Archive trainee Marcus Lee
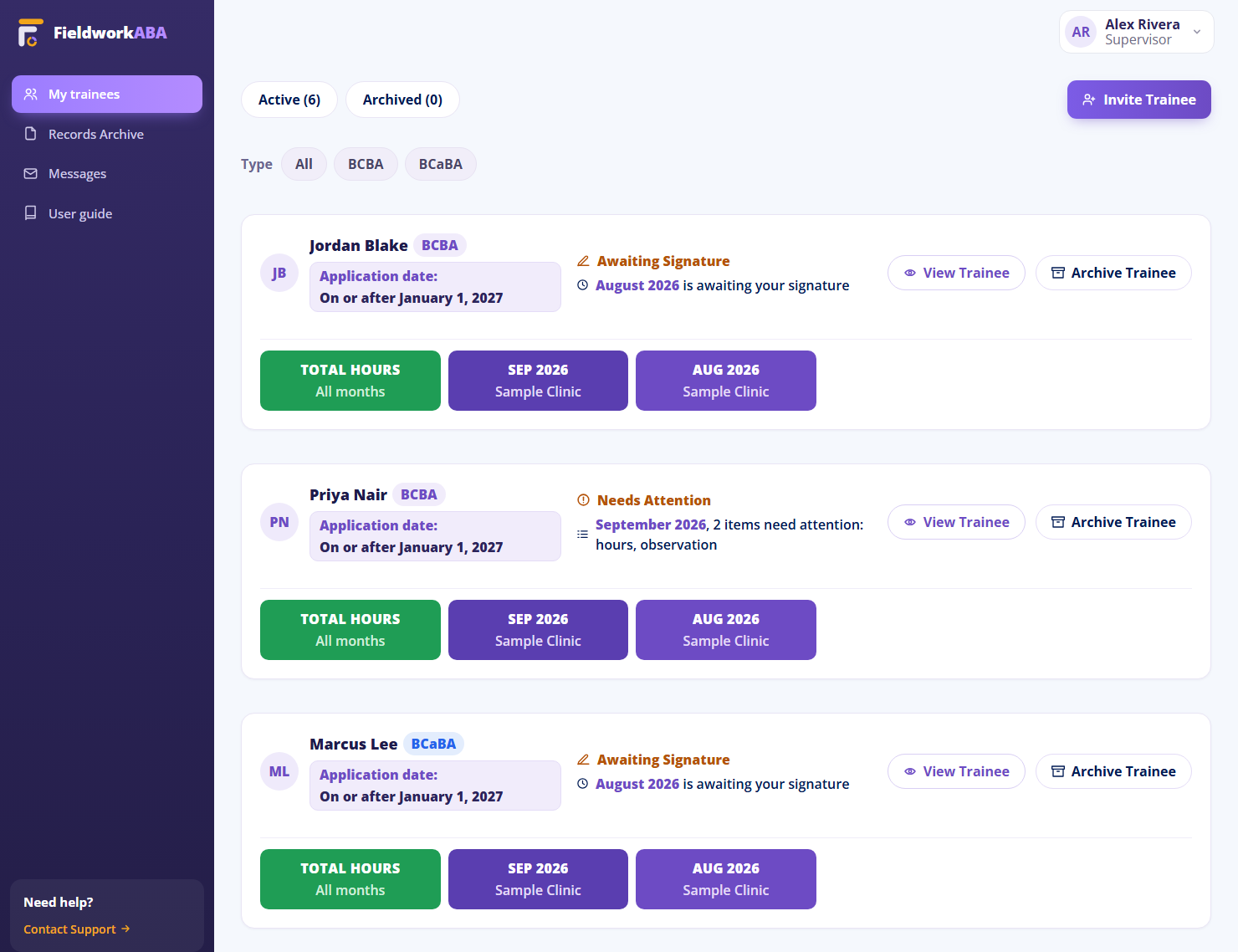Image resolution: width=1238 pixels, height=952 pixels. coord(1113,771)
